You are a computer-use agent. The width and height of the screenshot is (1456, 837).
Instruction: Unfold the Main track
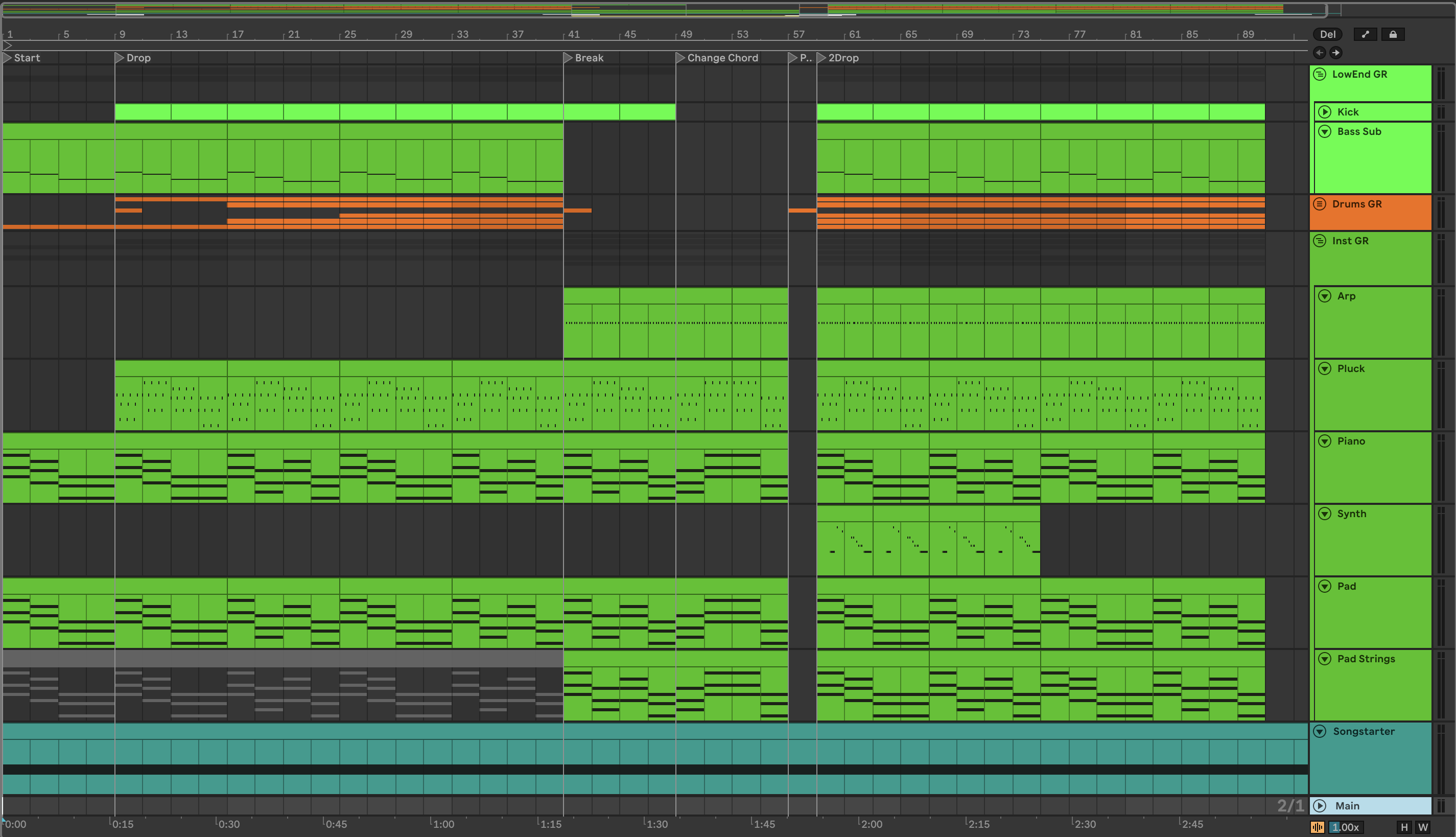(x=1320, y=806)
